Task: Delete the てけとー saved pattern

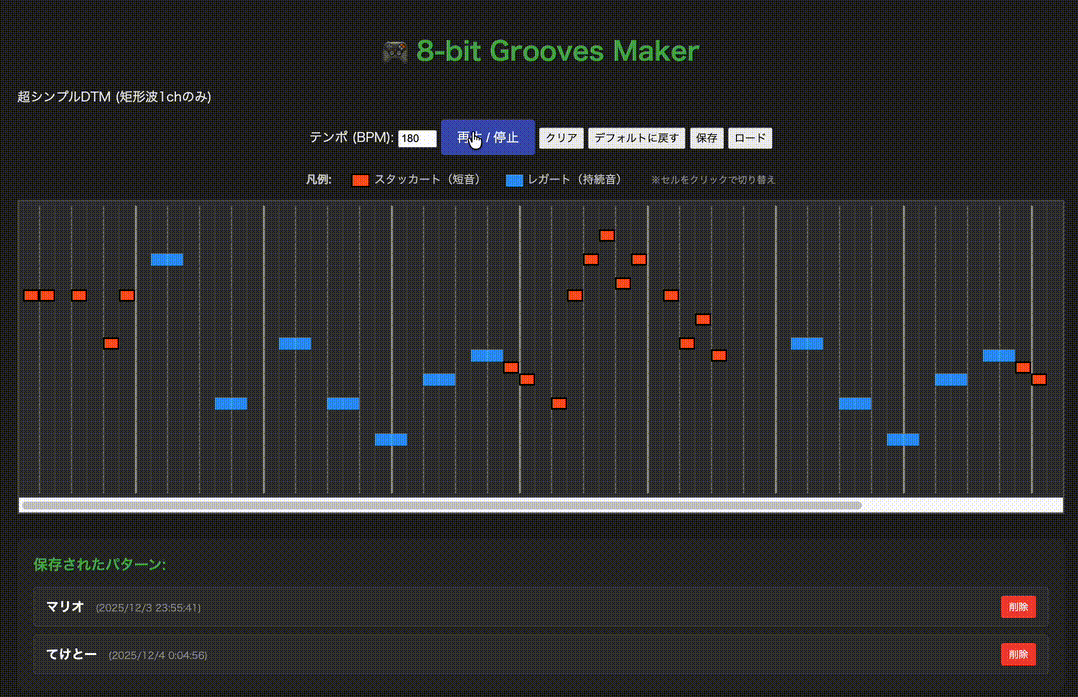Action: pyautogui.click(x=1018, y=654)
